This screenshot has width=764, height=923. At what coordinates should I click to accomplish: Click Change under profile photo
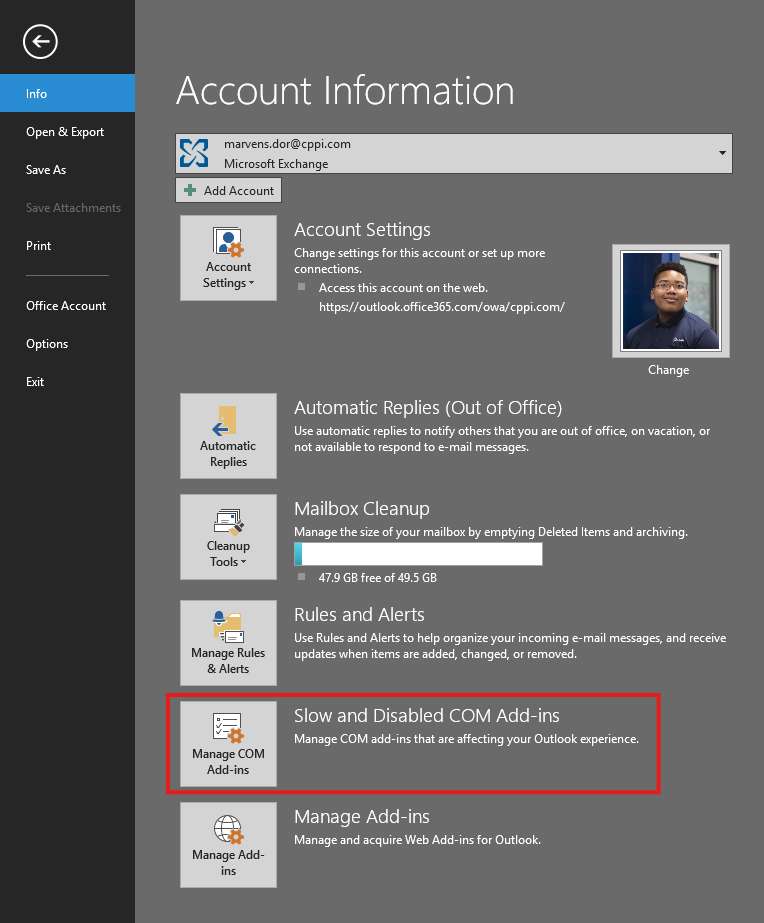[668, 370]
